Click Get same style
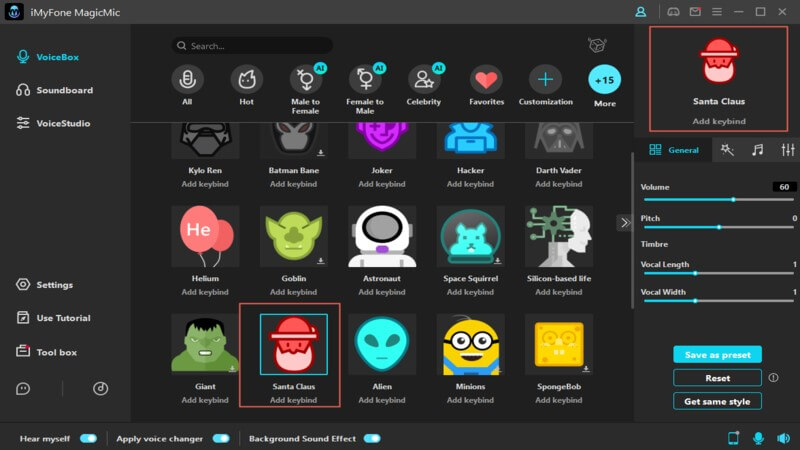The width and height of the screenshot is (800, 450). coord(717,402)
